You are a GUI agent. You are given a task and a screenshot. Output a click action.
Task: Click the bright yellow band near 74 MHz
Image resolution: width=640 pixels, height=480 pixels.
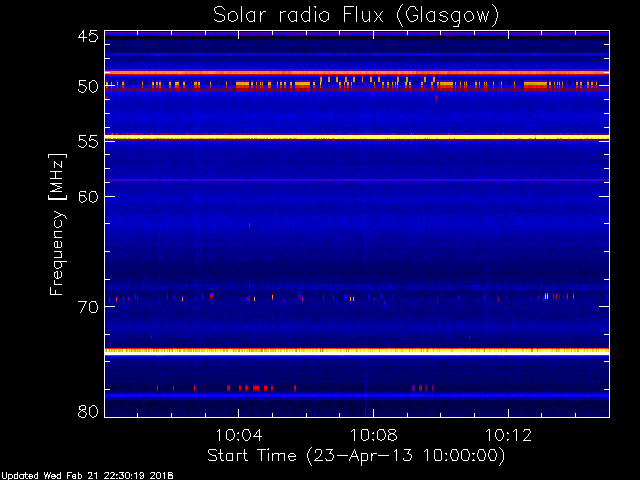pyautogui.click(x=356, y=351)
